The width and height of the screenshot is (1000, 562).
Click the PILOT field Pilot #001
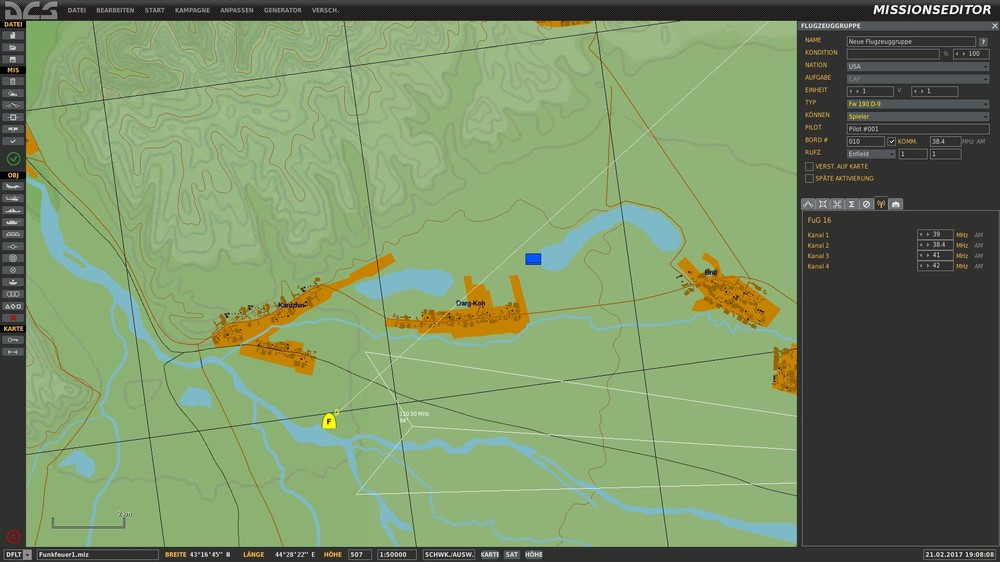coord(918,129)
